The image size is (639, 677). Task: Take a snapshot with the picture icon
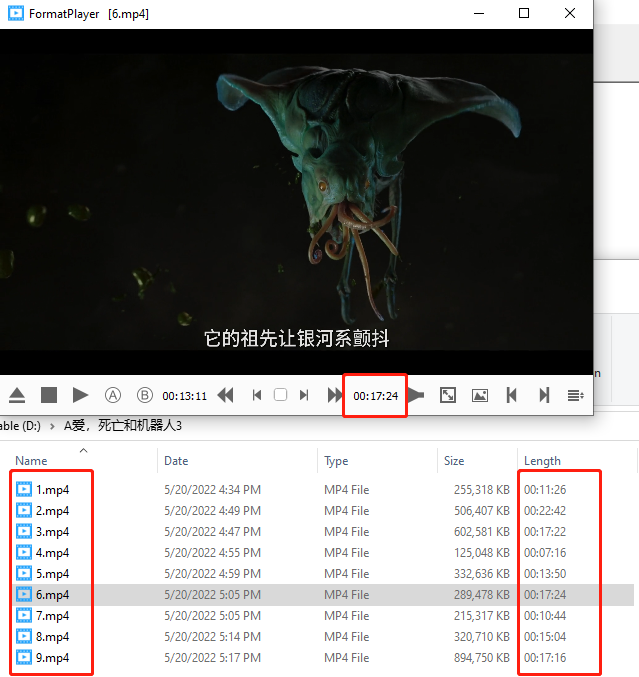[480, 395]
